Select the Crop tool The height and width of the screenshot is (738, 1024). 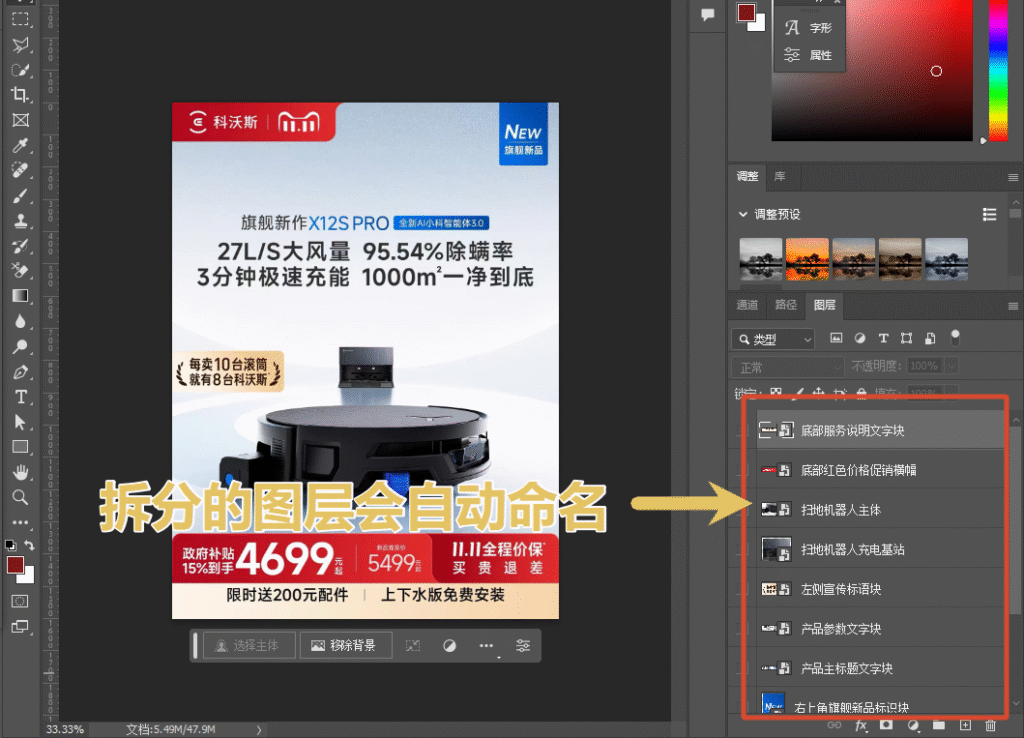coord(20,95)
